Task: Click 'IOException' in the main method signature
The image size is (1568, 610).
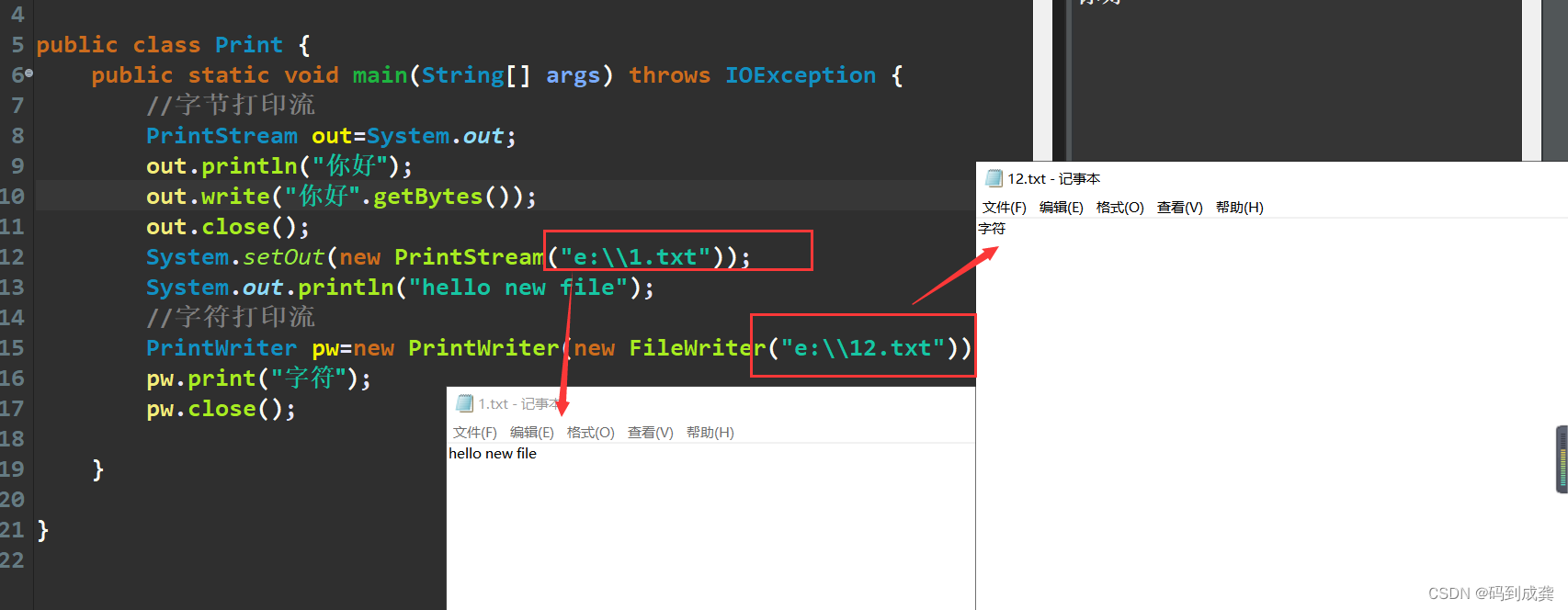Action: pos(801,75)
